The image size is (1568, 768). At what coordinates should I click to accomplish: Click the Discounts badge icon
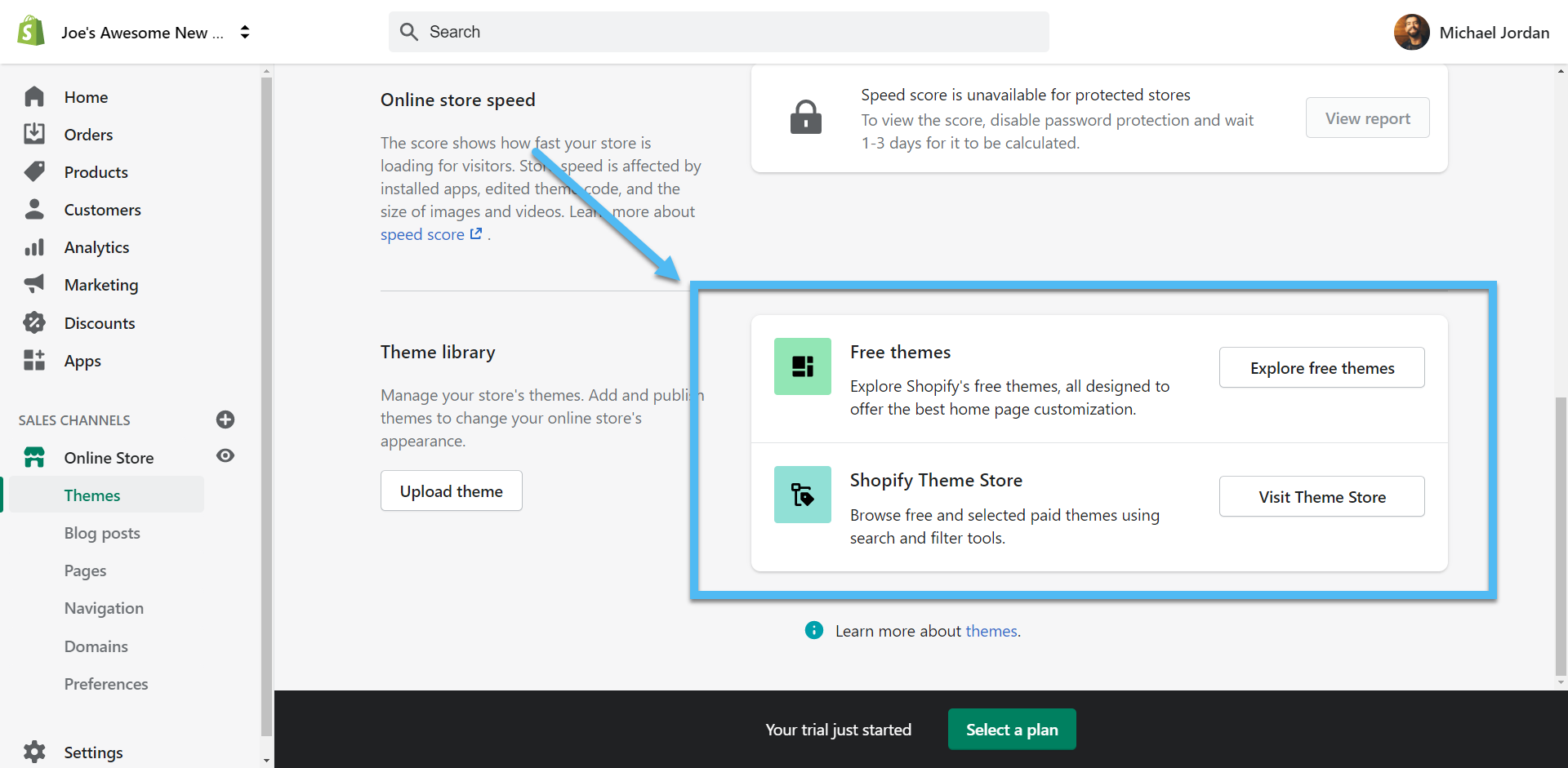(x=34, y=322)
